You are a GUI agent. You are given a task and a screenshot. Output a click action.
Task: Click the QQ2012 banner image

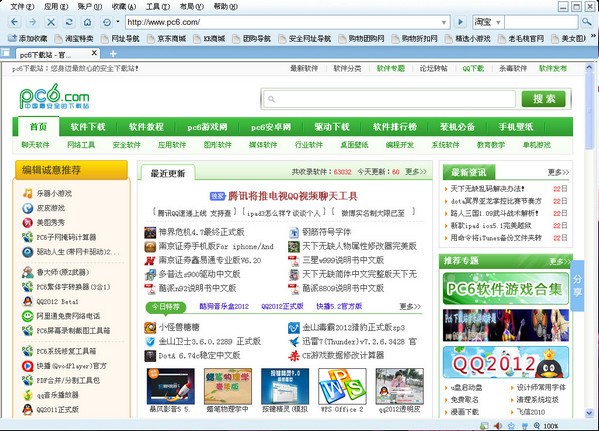click(505, 362)
